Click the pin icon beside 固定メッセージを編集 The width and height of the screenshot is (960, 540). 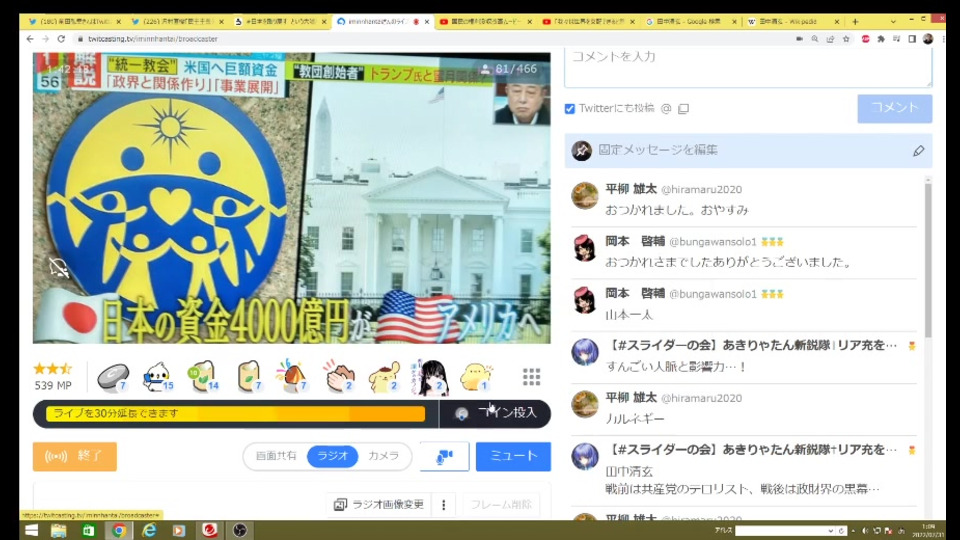581,150
